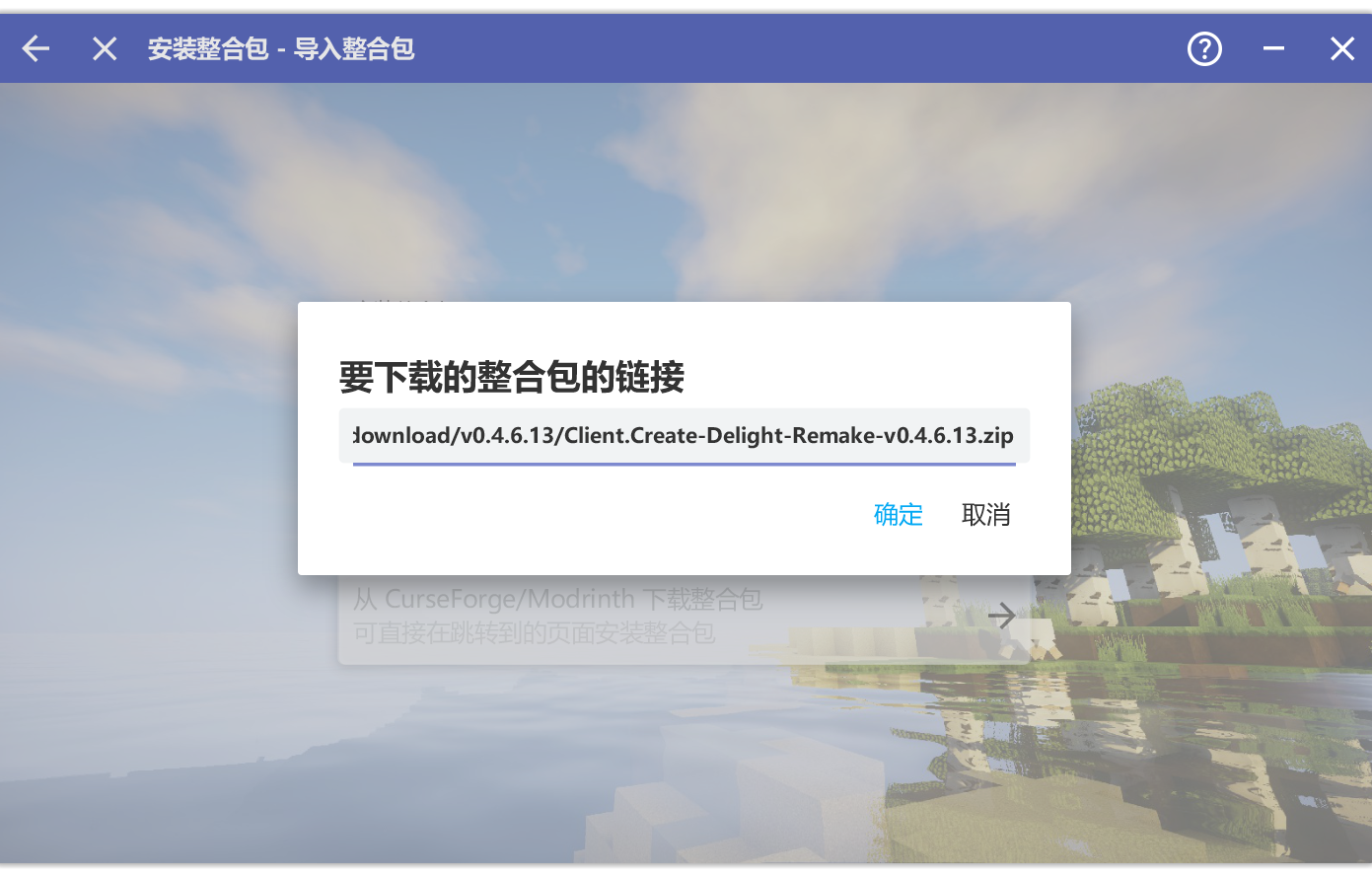Close the launcher window with the X
Viewport: 1372px width, 877px height.
(x=1341, y=47)
